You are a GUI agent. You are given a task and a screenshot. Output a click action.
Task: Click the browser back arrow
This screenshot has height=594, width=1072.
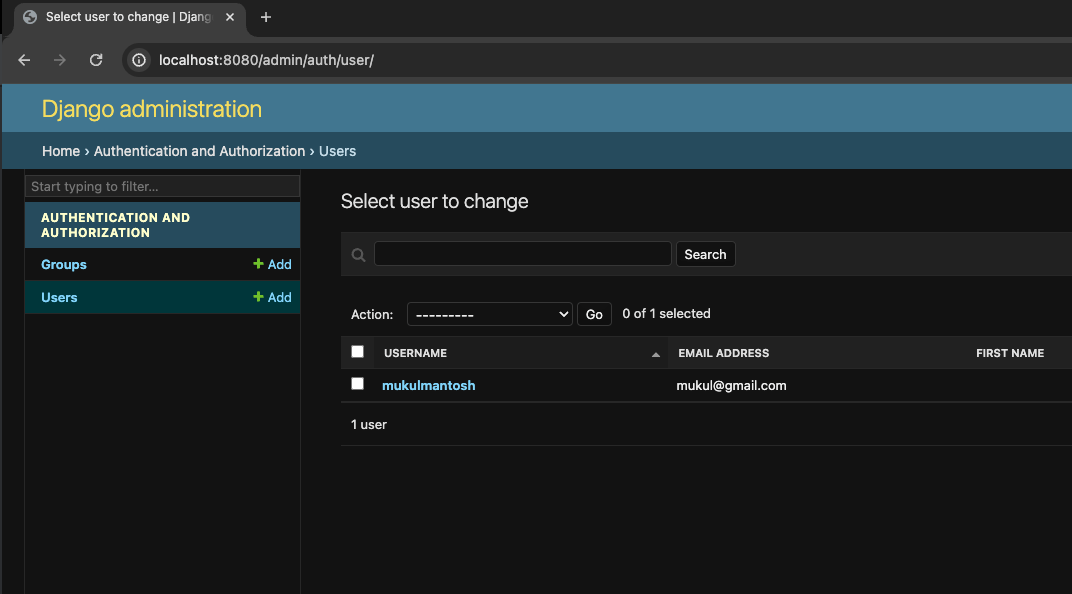[24, 60]
